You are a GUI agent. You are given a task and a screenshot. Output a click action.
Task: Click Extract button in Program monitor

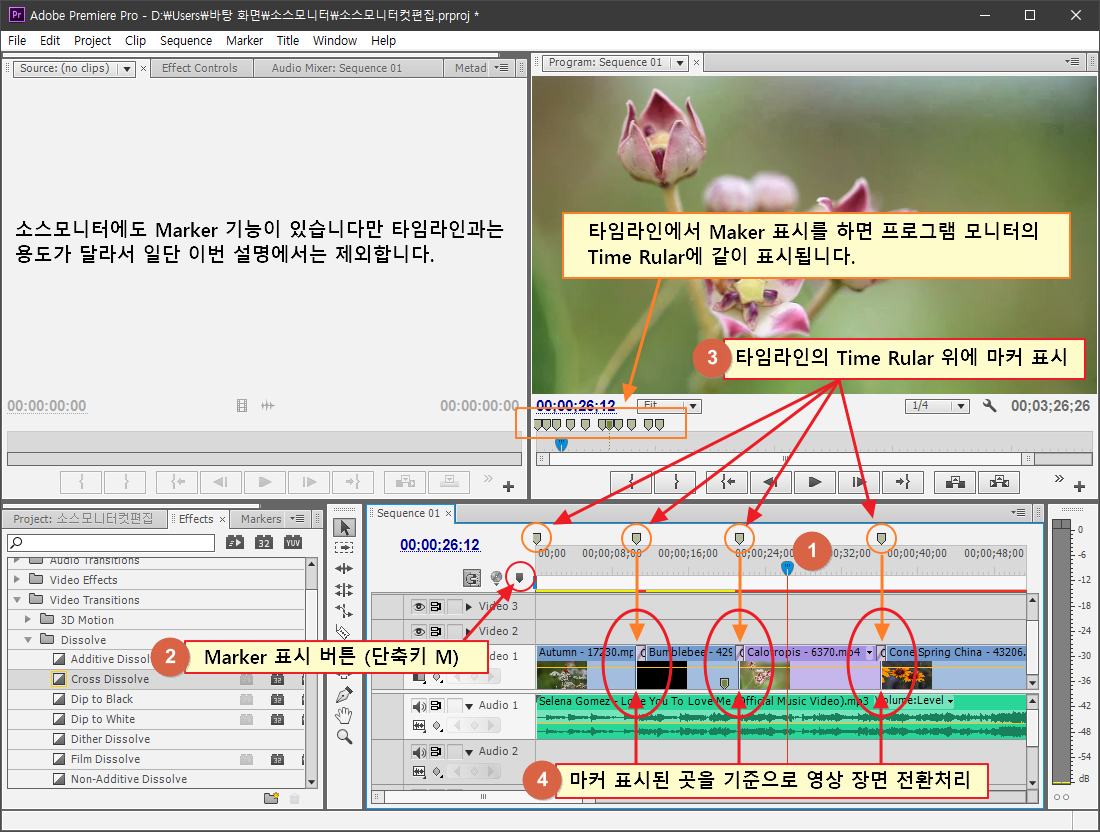click(x=999, y=482)
